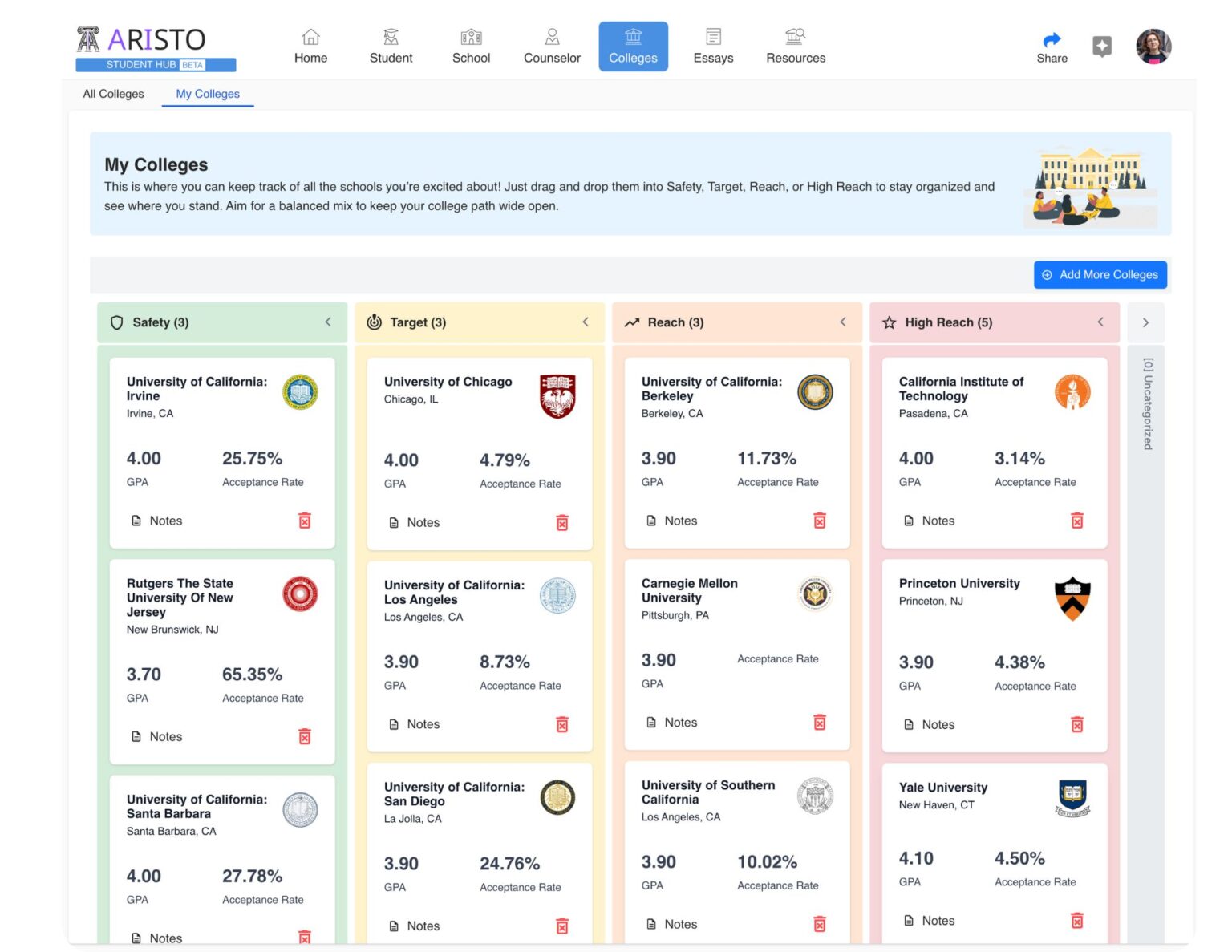Go to the Essays section
The width and height of the screenshot is (1232, 952).
pos(713,47)
